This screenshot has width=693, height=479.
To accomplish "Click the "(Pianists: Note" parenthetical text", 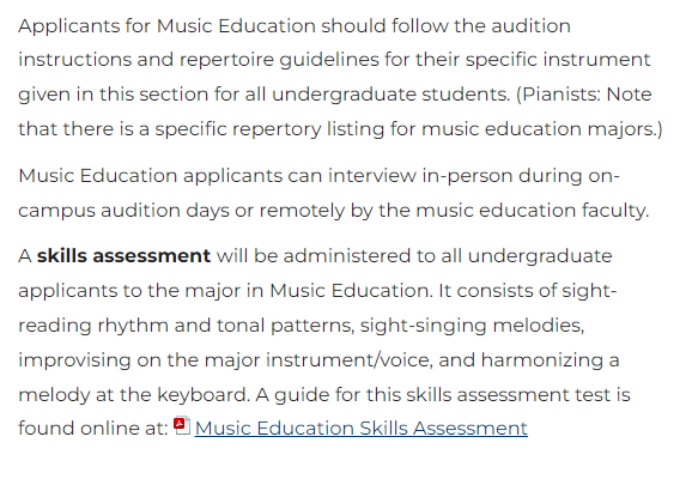I will tap(585, 95).
